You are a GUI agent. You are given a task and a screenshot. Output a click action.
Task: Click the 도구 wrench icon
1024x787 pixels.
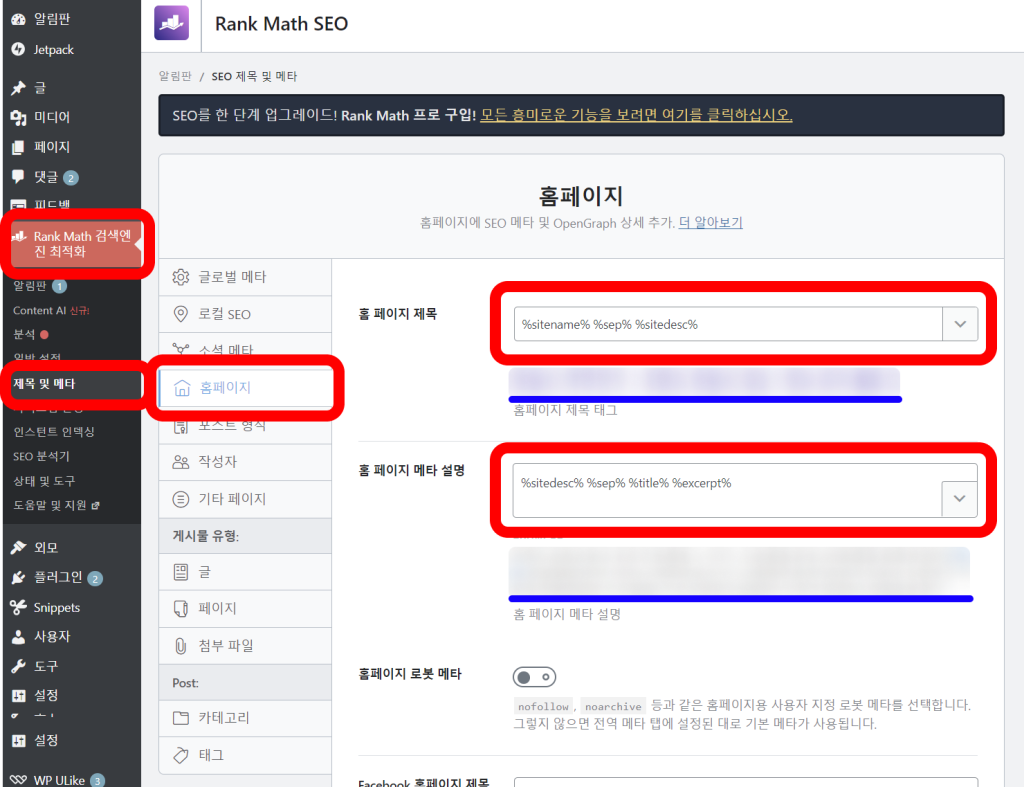point(18,666)
